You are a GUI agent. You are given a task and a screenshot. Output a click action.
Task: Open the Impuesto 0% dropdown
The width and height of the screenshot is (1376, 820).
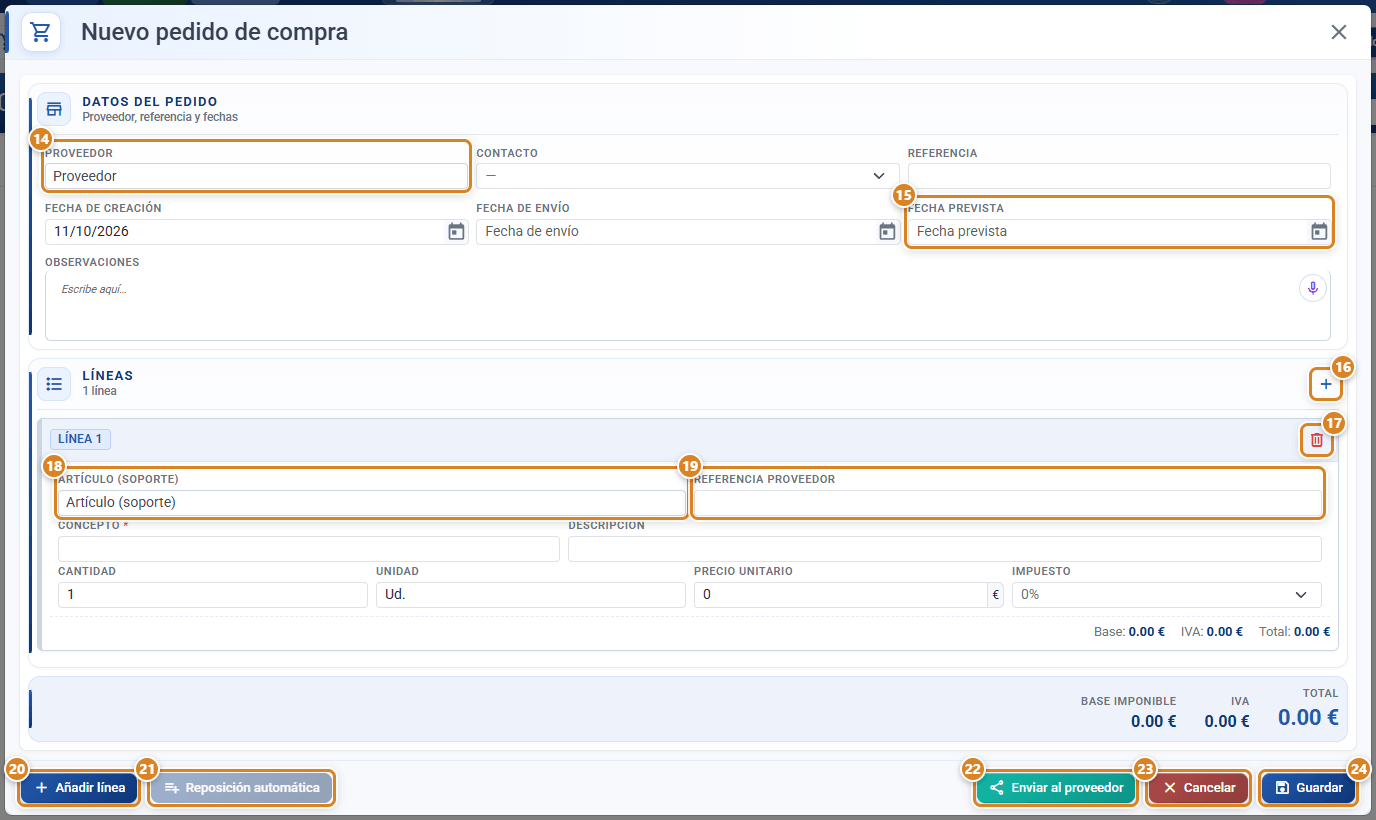point(1167,594)
